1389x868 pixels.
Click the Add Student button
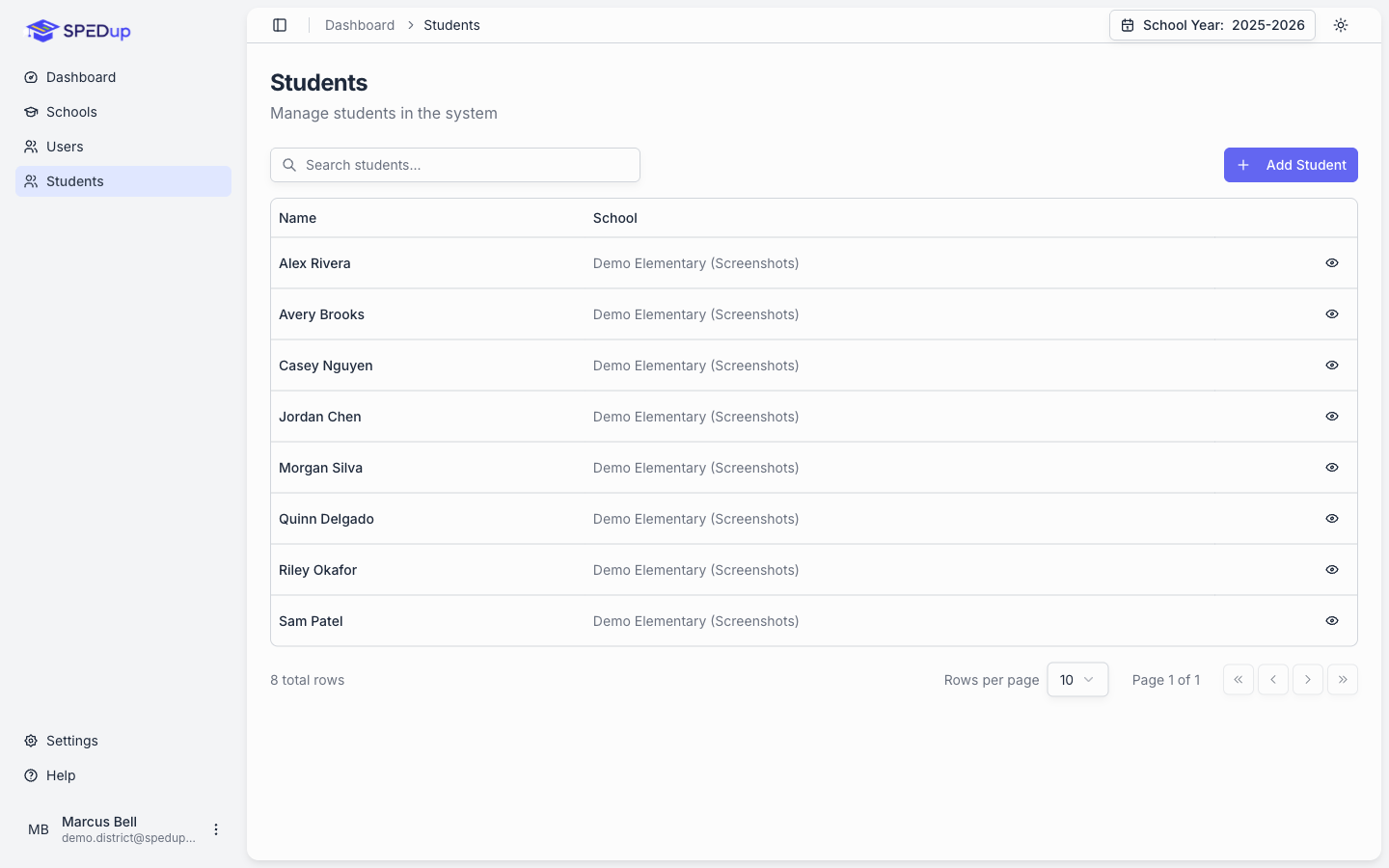[x=1291, y=165]
